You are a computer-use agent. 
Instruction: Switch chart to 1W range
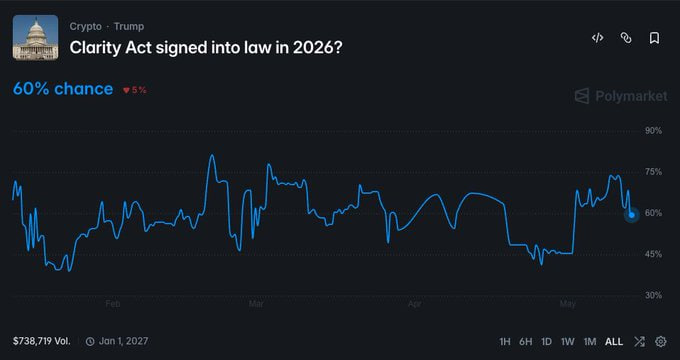(568, 341)
